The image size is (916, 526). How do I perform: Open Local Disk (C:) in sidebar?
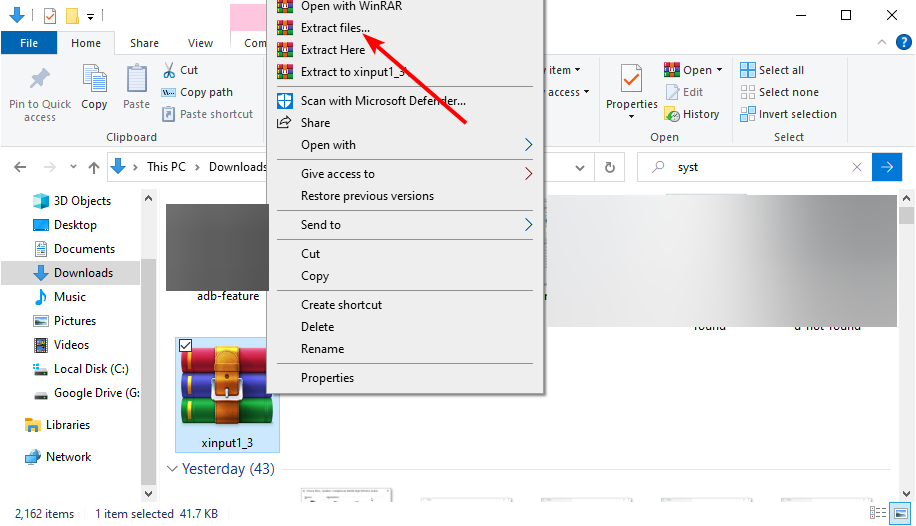click(81, 369)
